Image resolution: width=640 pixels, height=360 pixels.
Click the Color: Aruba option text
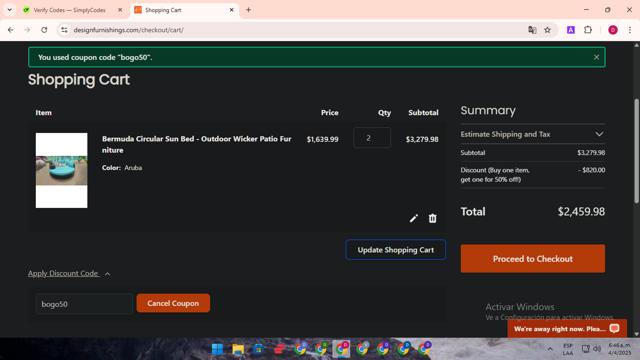(122, 168)
